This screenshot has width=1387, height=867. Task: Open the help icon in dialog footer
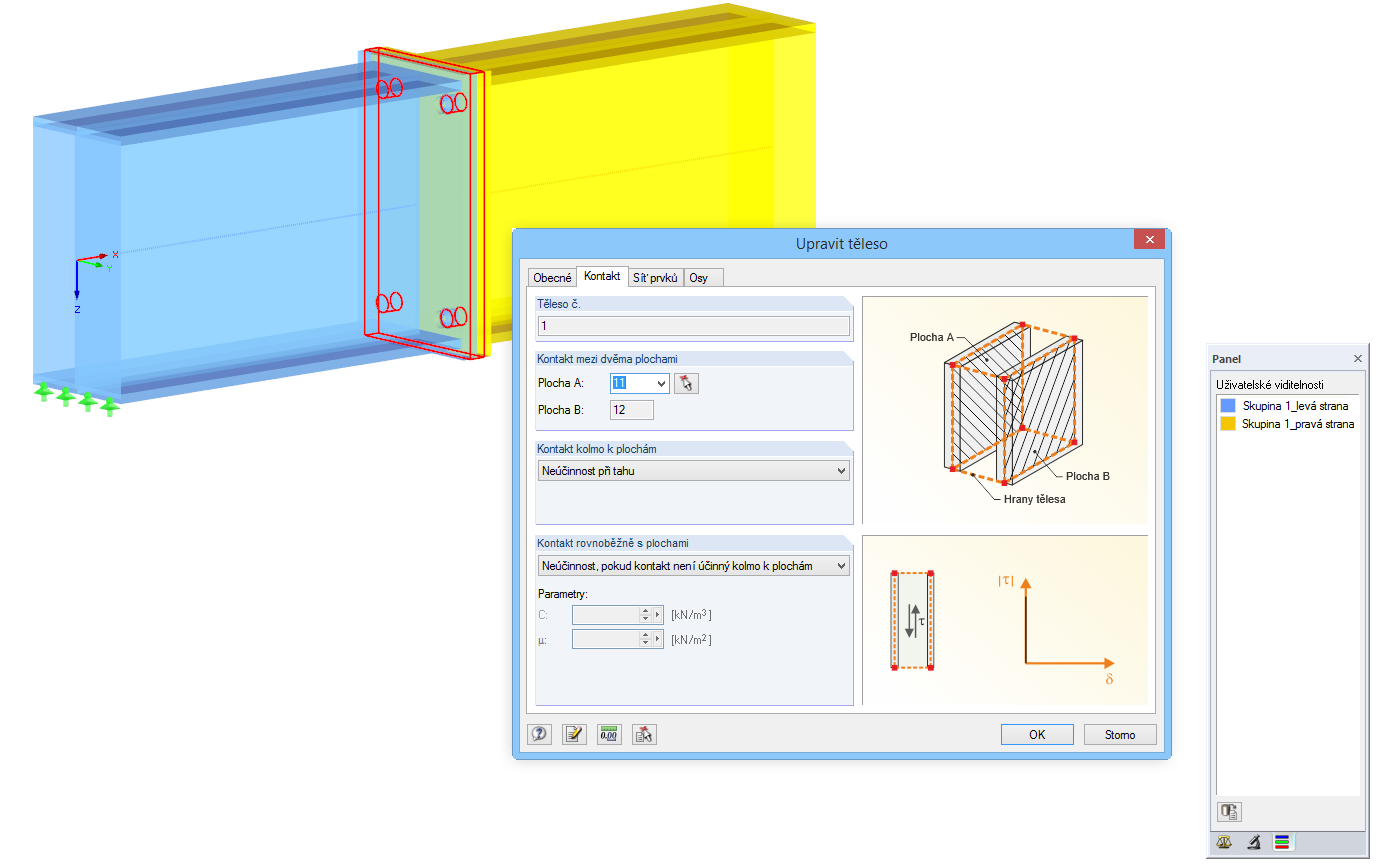coord(540,734)
